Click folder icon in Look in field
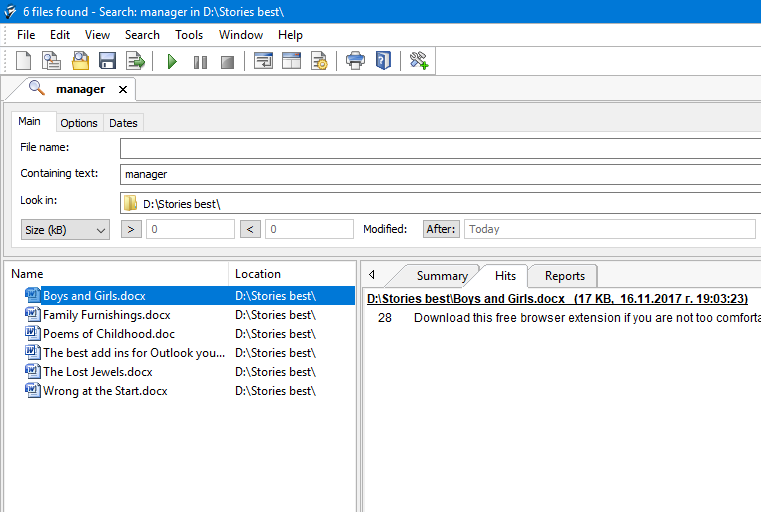 point(130,203)
